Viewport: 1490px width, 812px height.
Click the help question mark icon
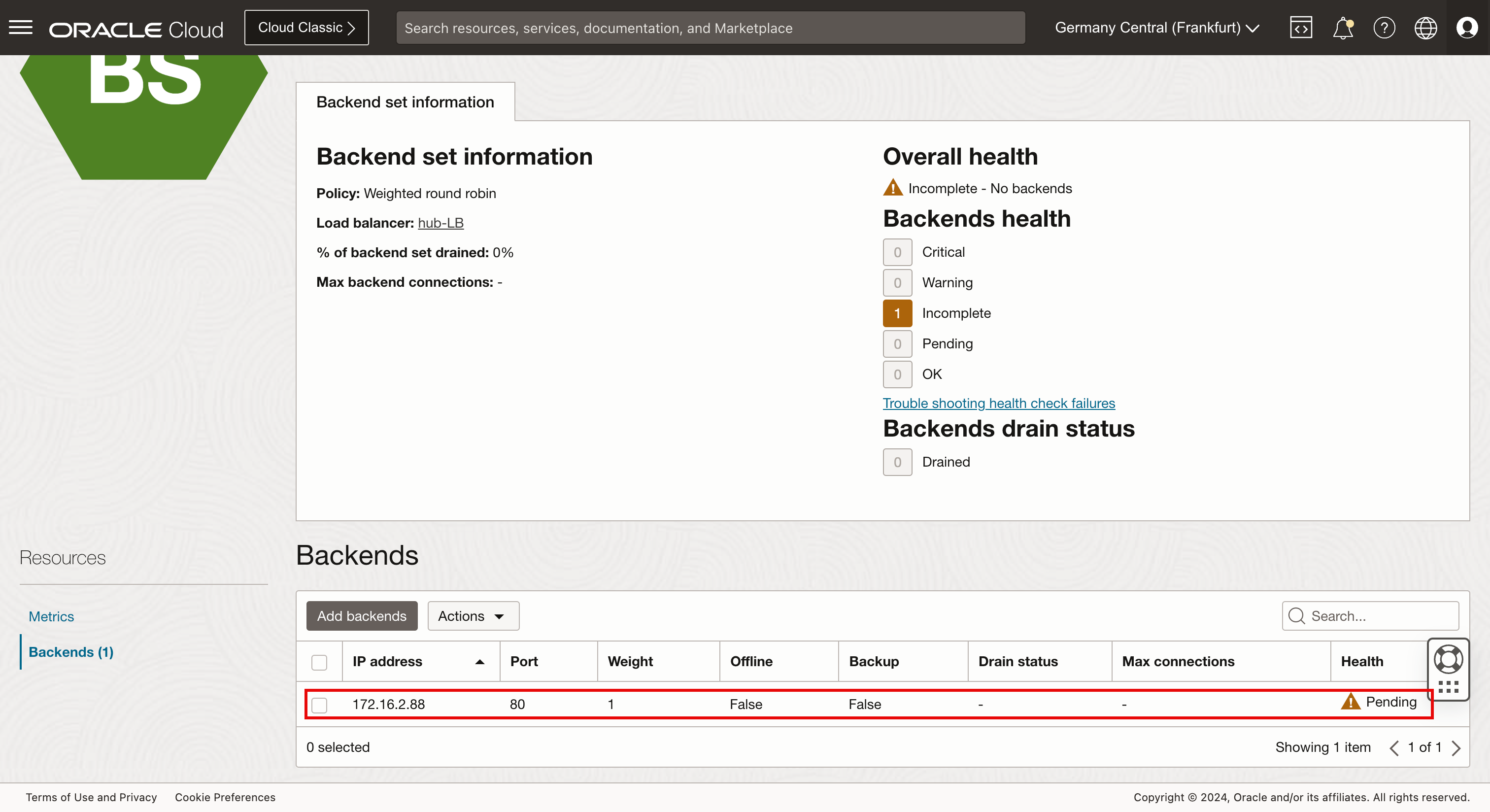tap(1384, 28)
